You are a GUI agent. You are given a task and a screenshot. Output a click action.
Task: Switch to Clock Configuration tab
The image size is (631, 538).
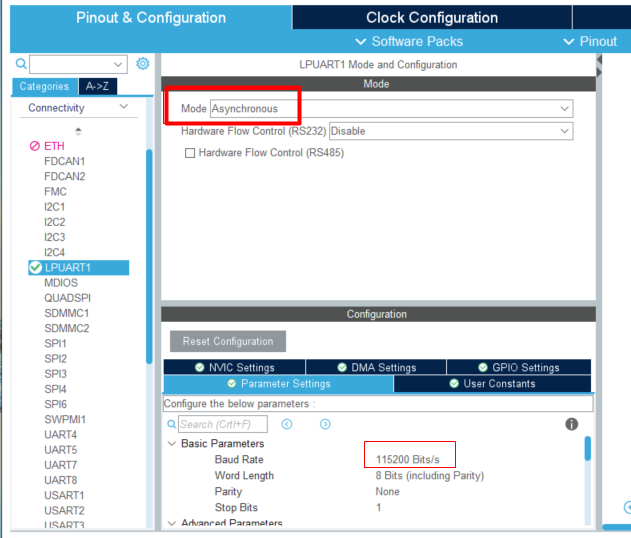point(432,18)
